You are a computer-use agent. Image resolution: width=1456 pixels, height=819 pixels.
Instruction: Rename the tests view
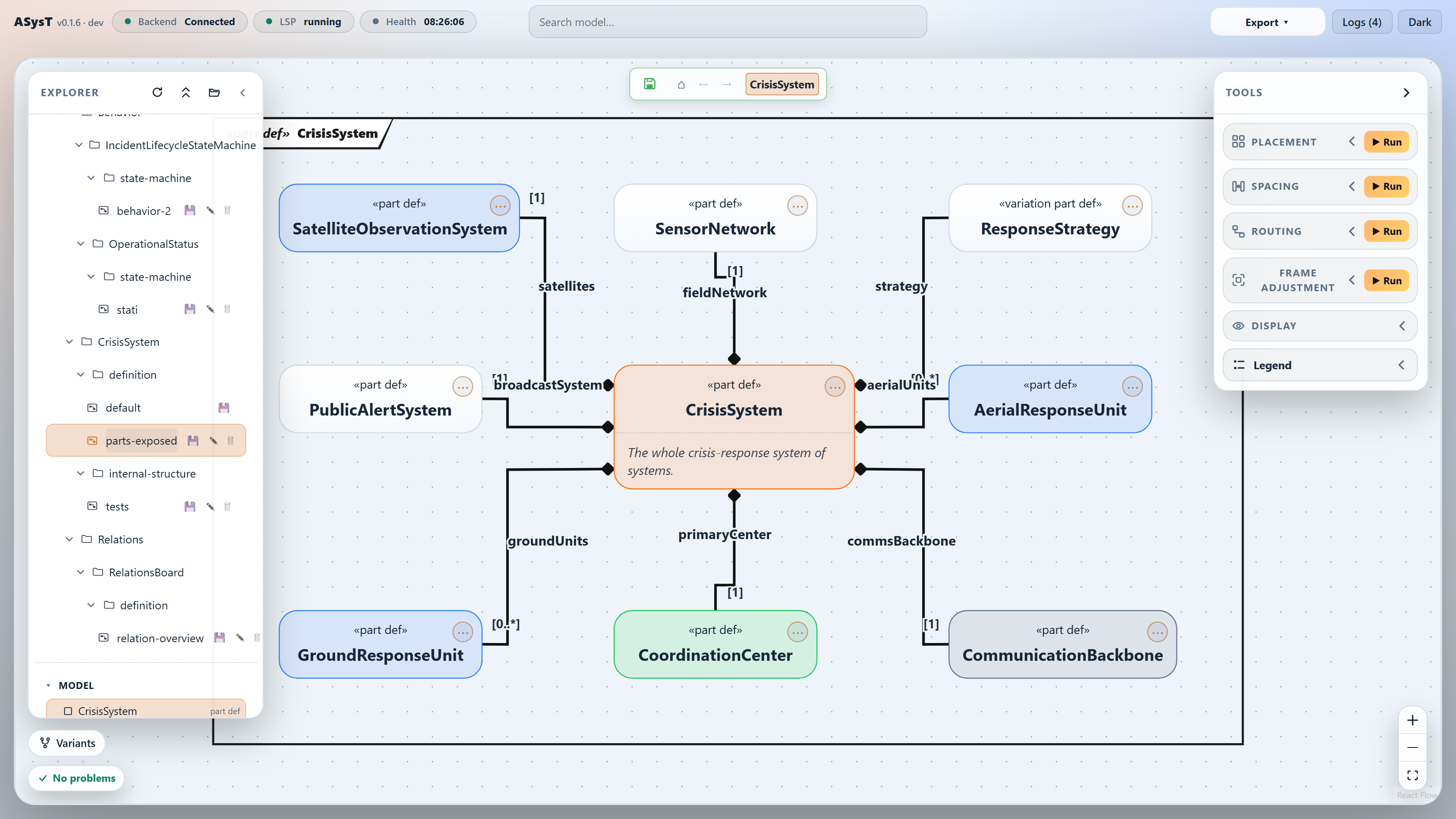[210, 507]
